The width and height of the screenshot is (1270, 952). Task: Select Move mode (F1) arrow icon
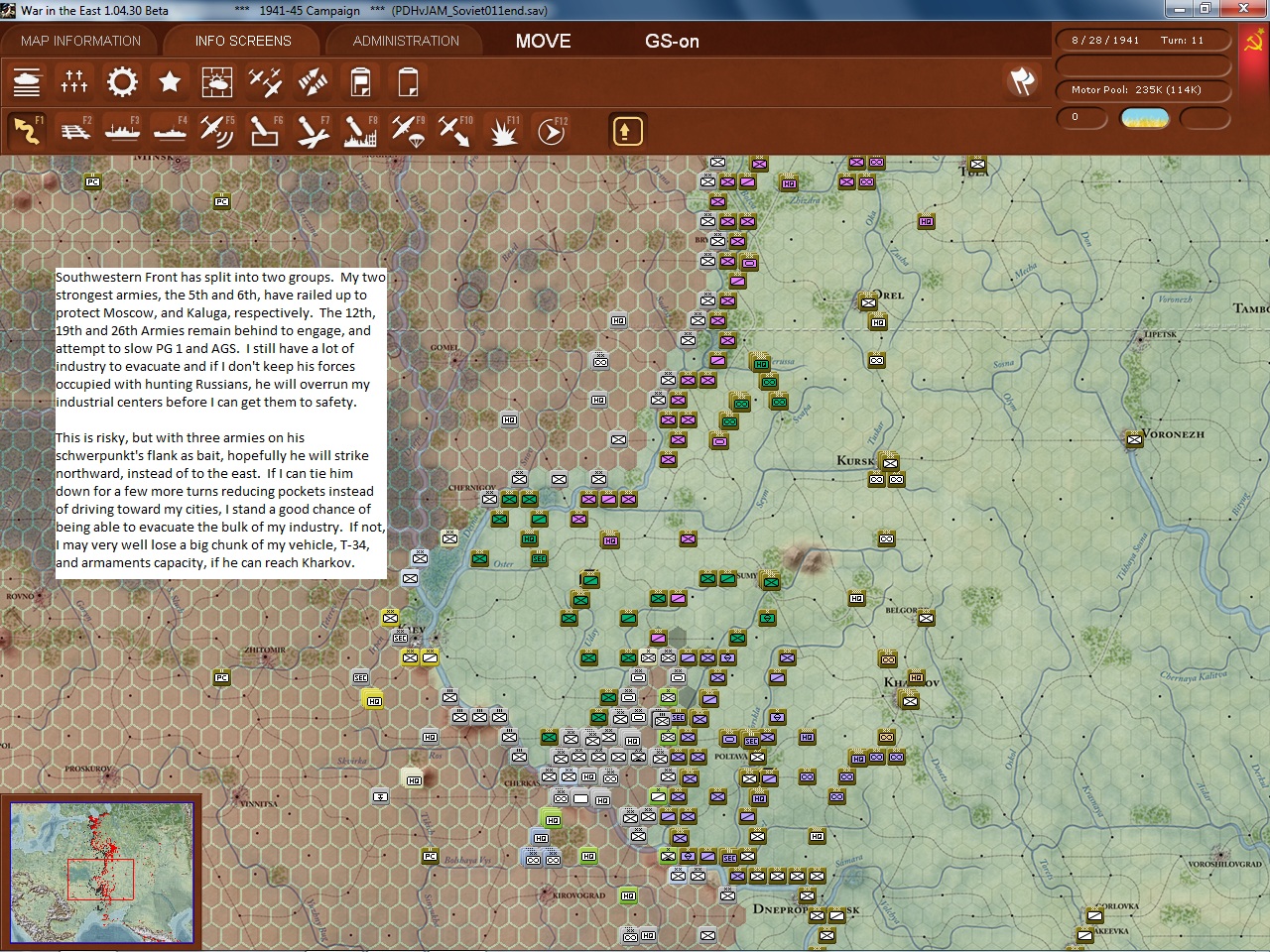point(27,130)
